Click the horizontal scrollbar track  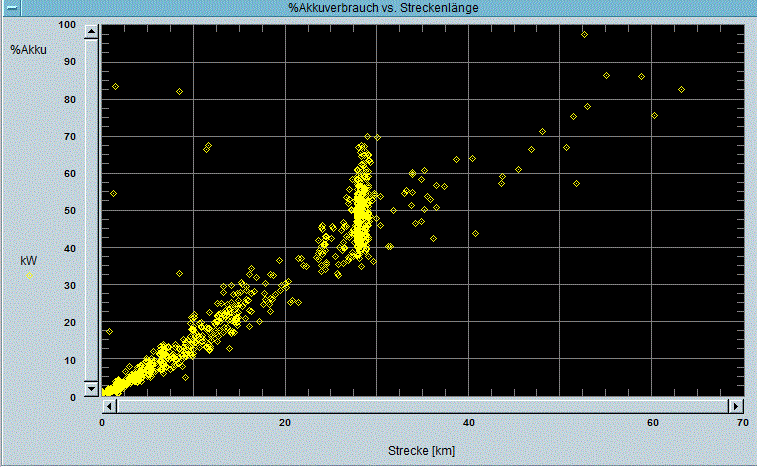(x=422, y=406)
